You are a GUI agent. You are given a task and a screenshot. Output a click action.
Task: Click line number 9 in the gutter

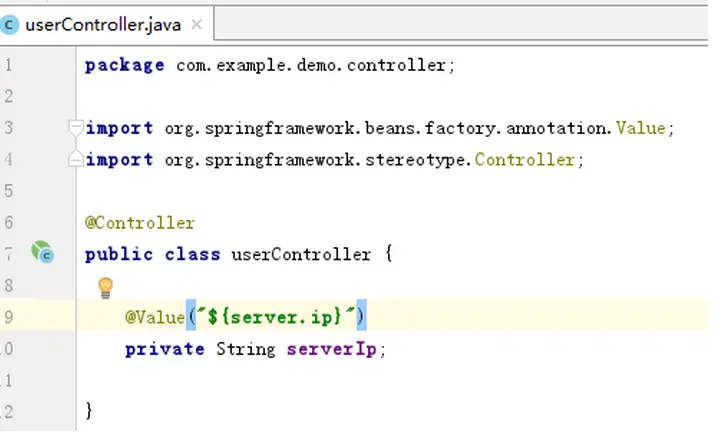tap(8, 317)
